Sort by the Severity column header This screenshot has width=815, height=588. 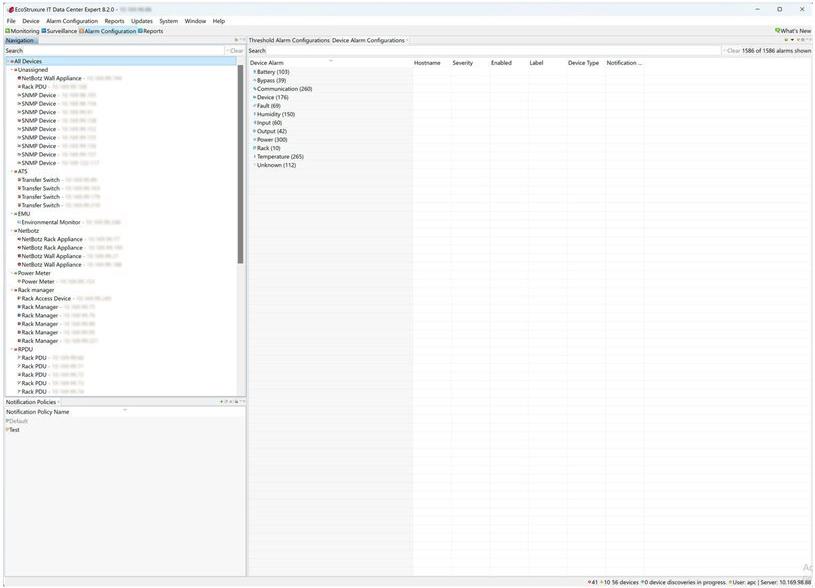pos(462,63)
